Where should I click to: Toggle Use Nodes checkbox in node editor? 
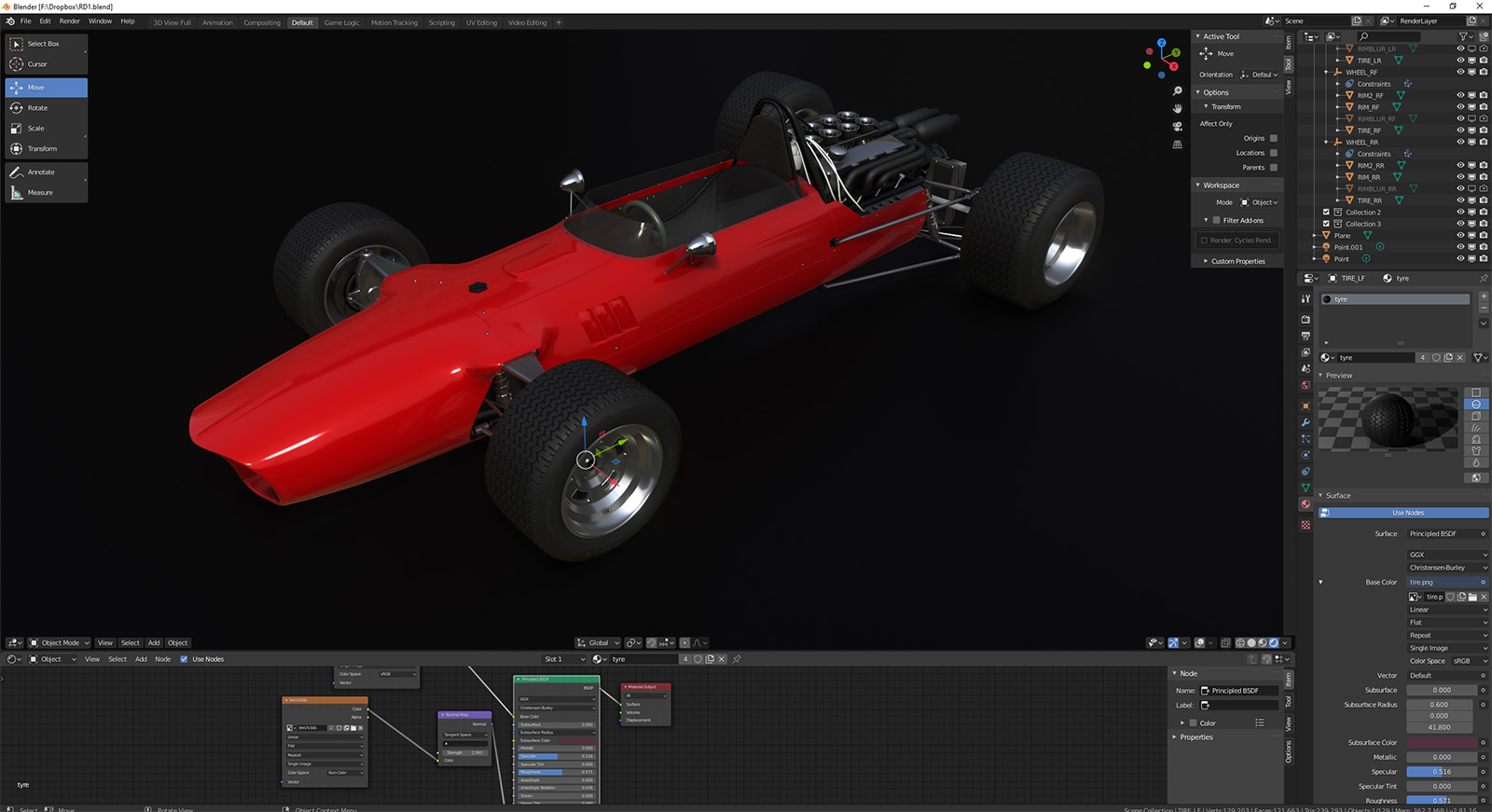[x=184, y=659]
